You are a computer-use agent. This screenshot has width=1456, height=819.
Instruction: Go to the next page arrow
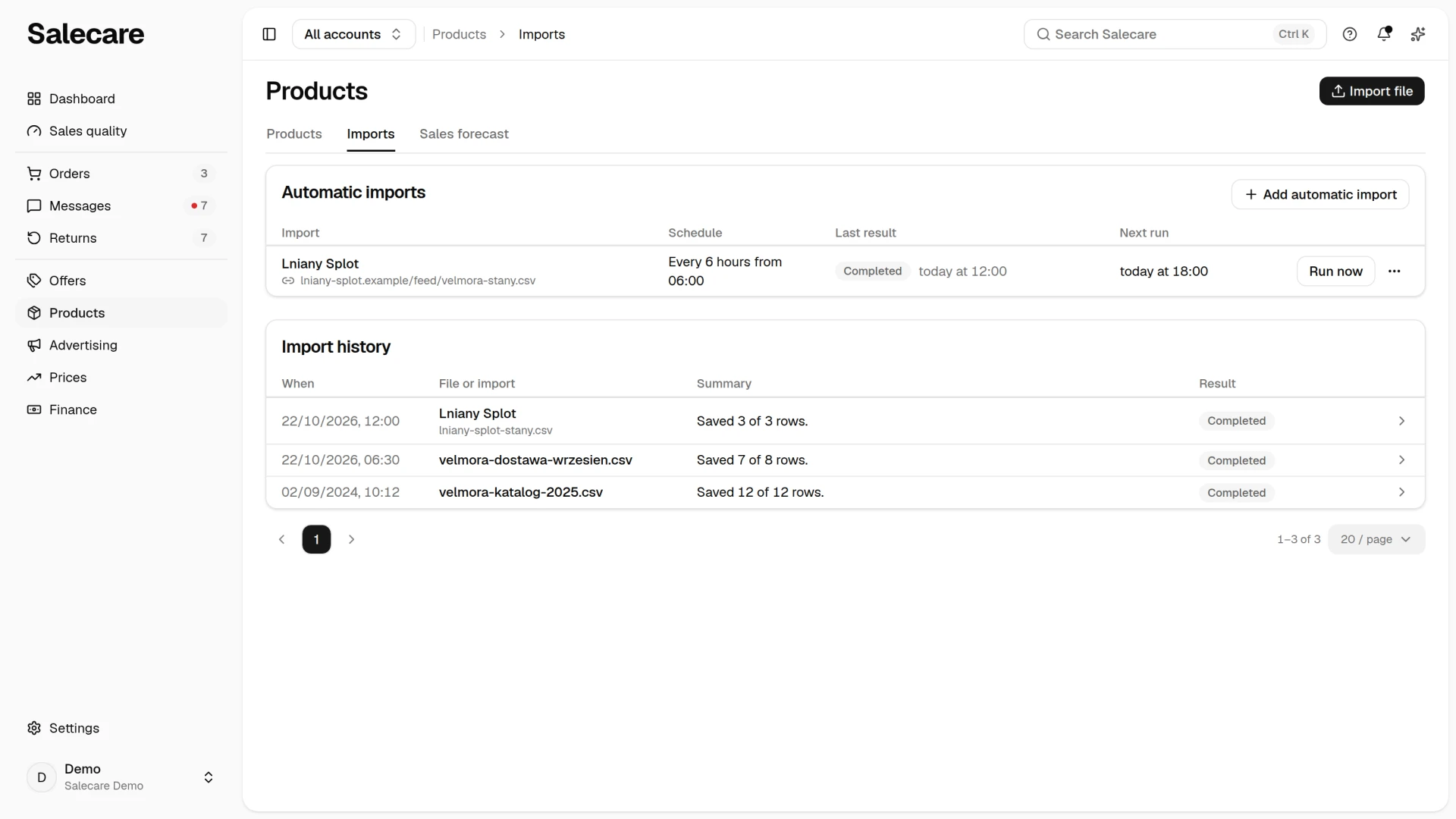(351, 539)
